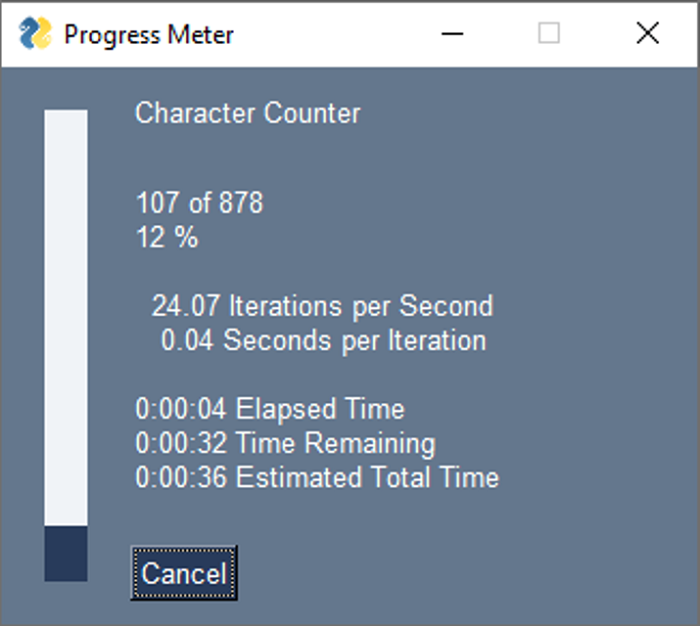The image size is (700, 626).
Task: Click empty title bar space beside the title
Action: coord(330,34)
